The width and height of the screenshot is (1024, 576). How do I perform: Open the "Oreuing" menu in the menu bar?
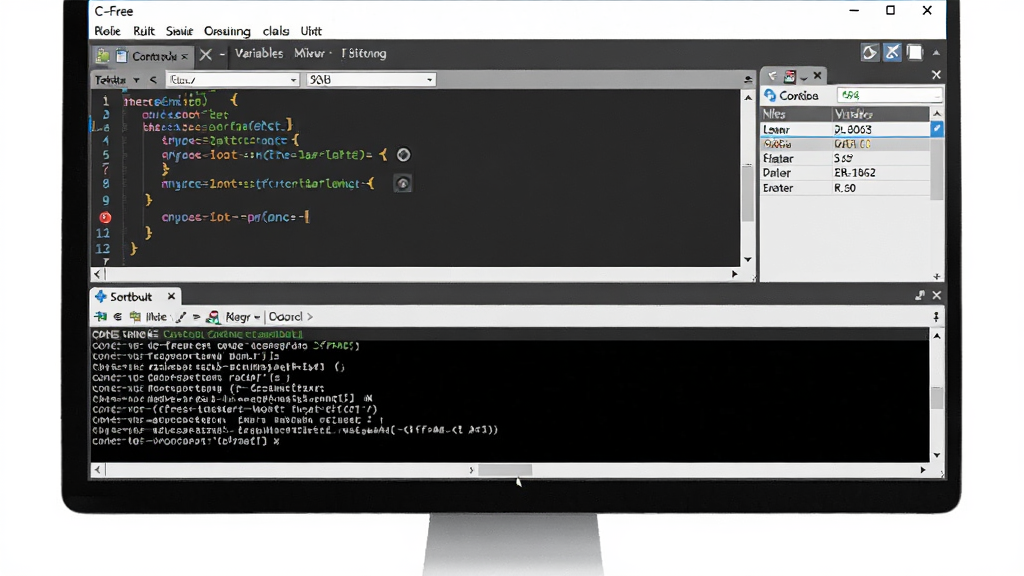click(227, 31)
